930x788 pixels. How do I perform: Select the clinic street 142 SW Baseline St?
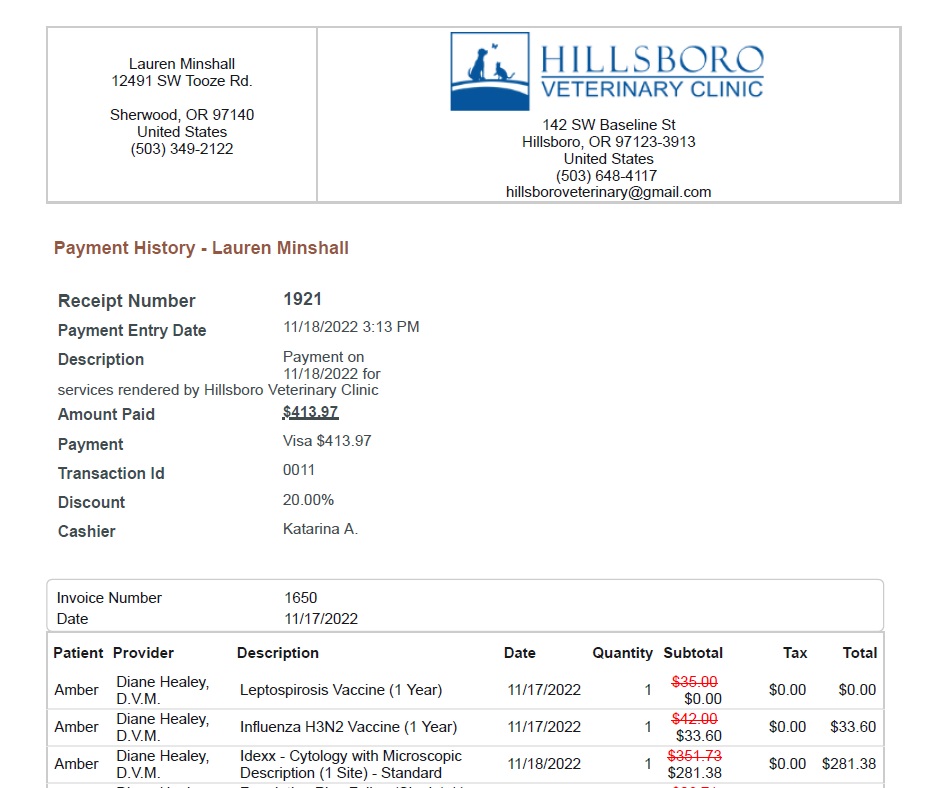coord(609,125)
